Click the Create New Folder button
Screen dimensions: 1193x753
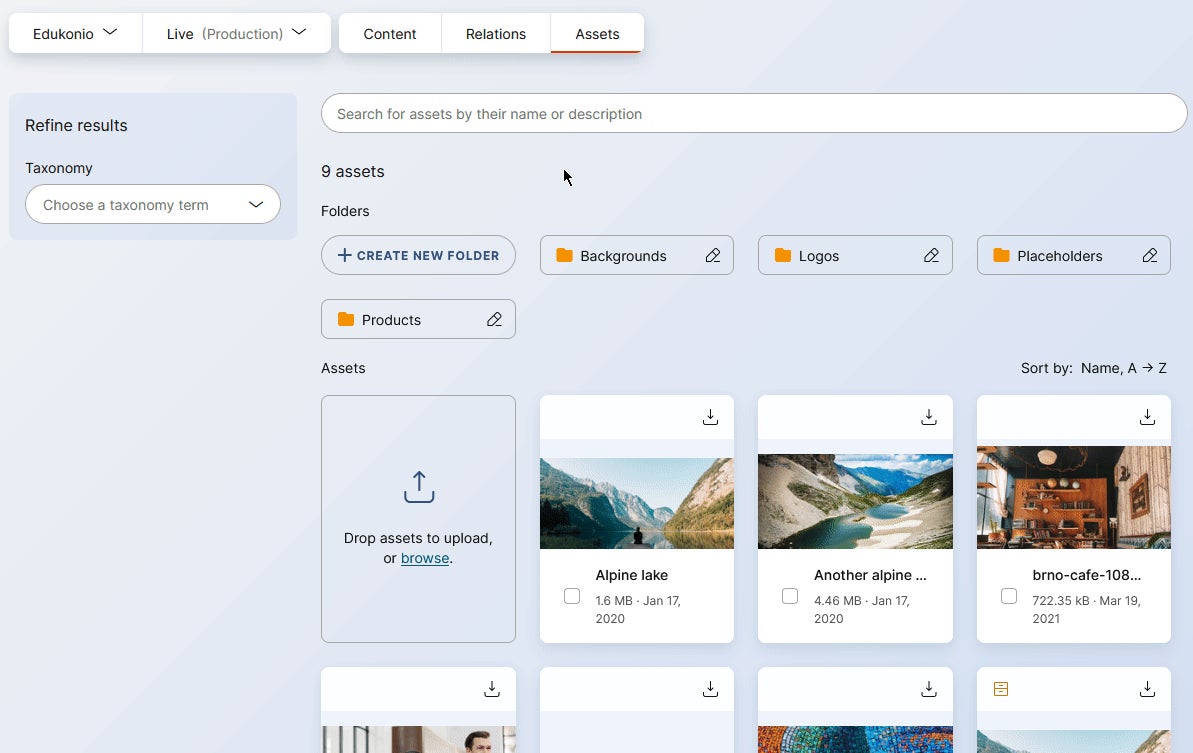[418, 255]
